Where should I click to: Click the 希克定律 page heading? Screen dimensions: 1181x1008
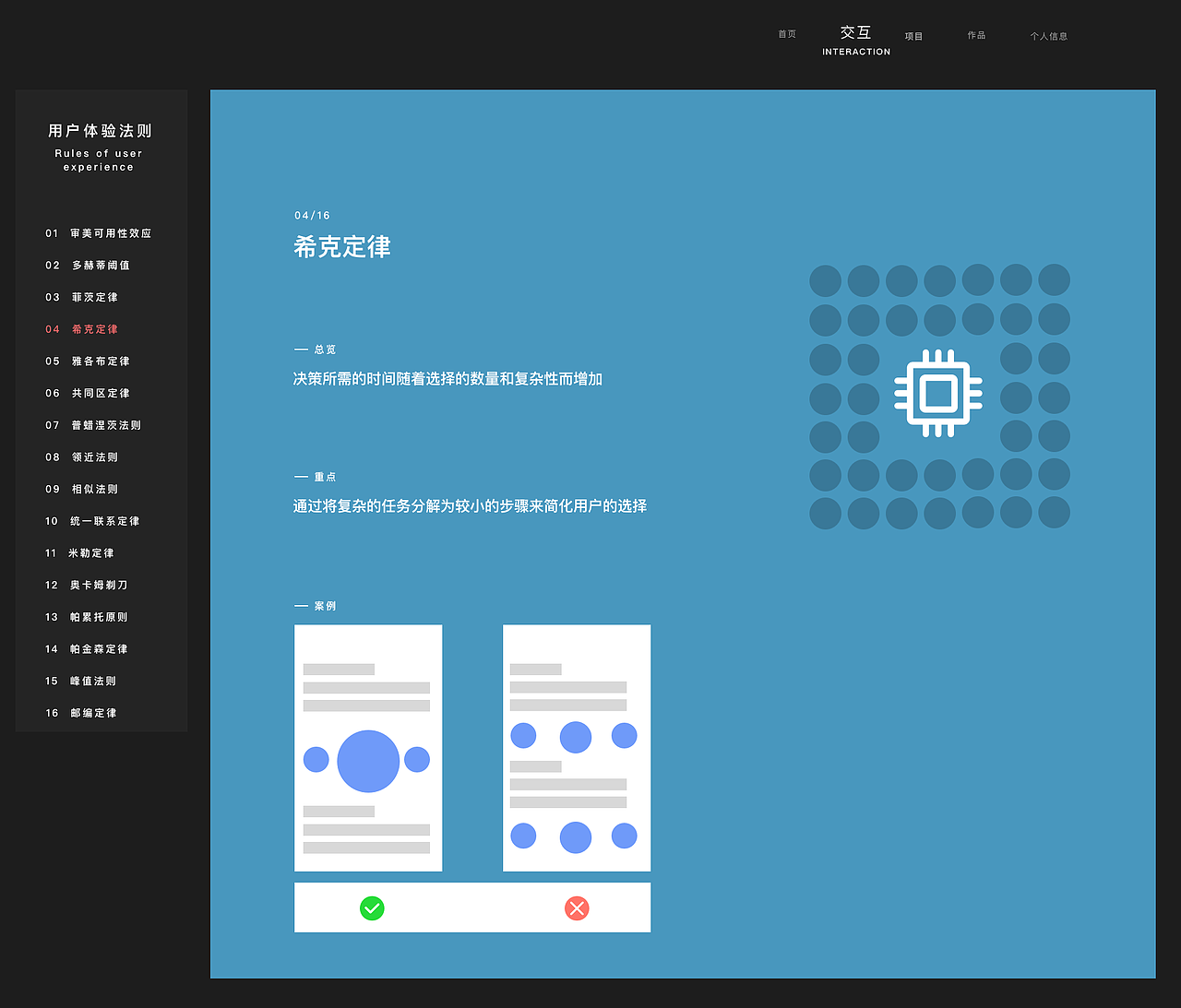click(x=342, y=247)
